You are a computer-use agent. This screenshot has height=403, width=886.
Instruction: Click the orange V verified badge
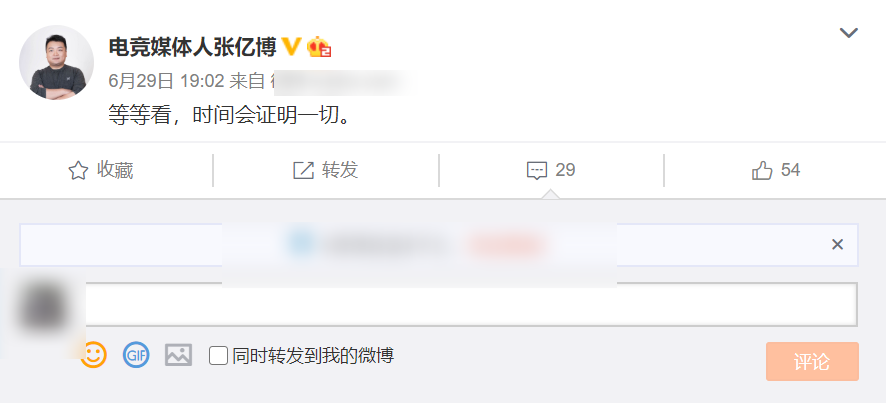pos(291,47)
